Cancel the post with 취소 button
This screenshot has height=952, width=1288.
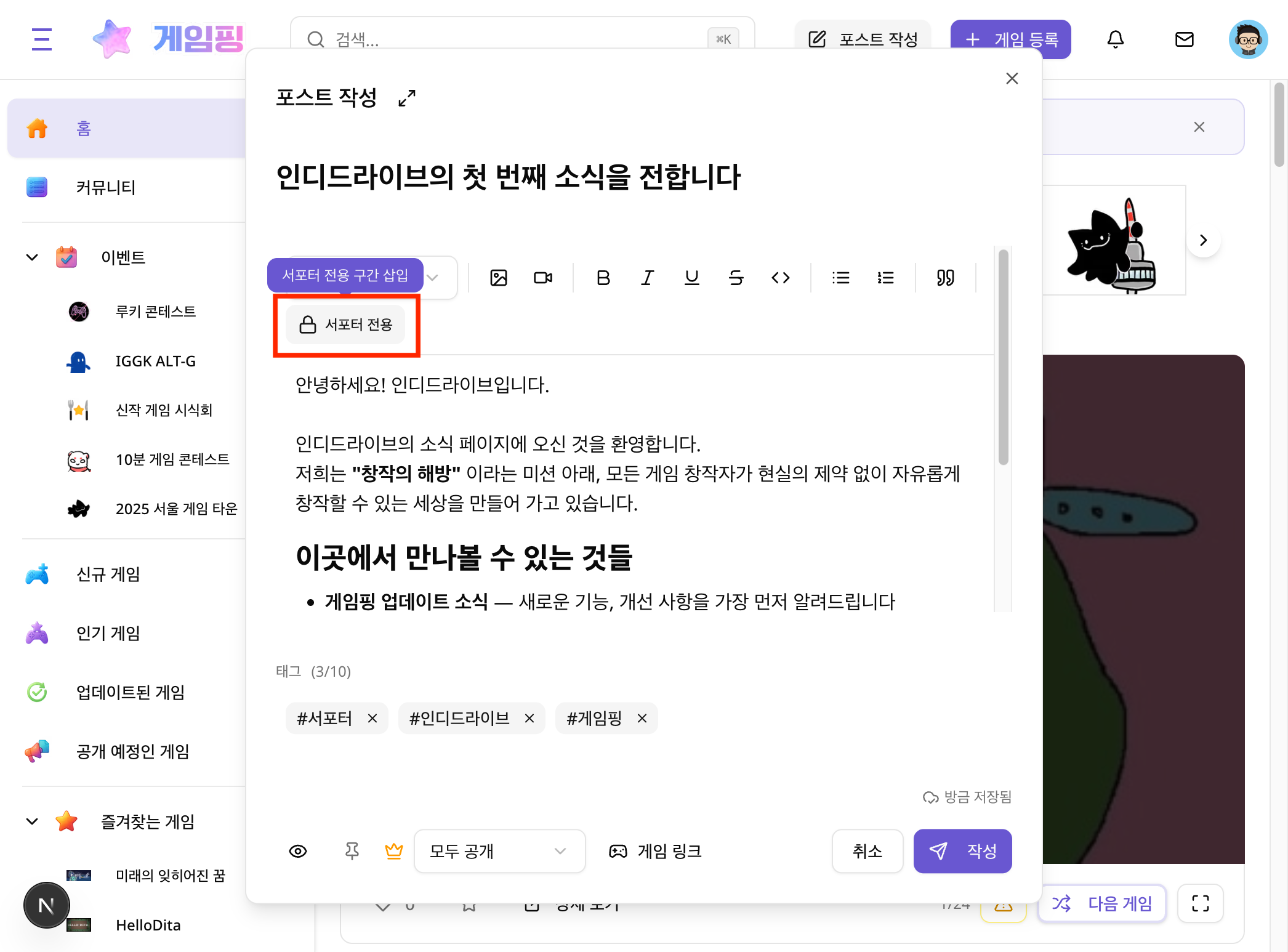coord(867,851)
